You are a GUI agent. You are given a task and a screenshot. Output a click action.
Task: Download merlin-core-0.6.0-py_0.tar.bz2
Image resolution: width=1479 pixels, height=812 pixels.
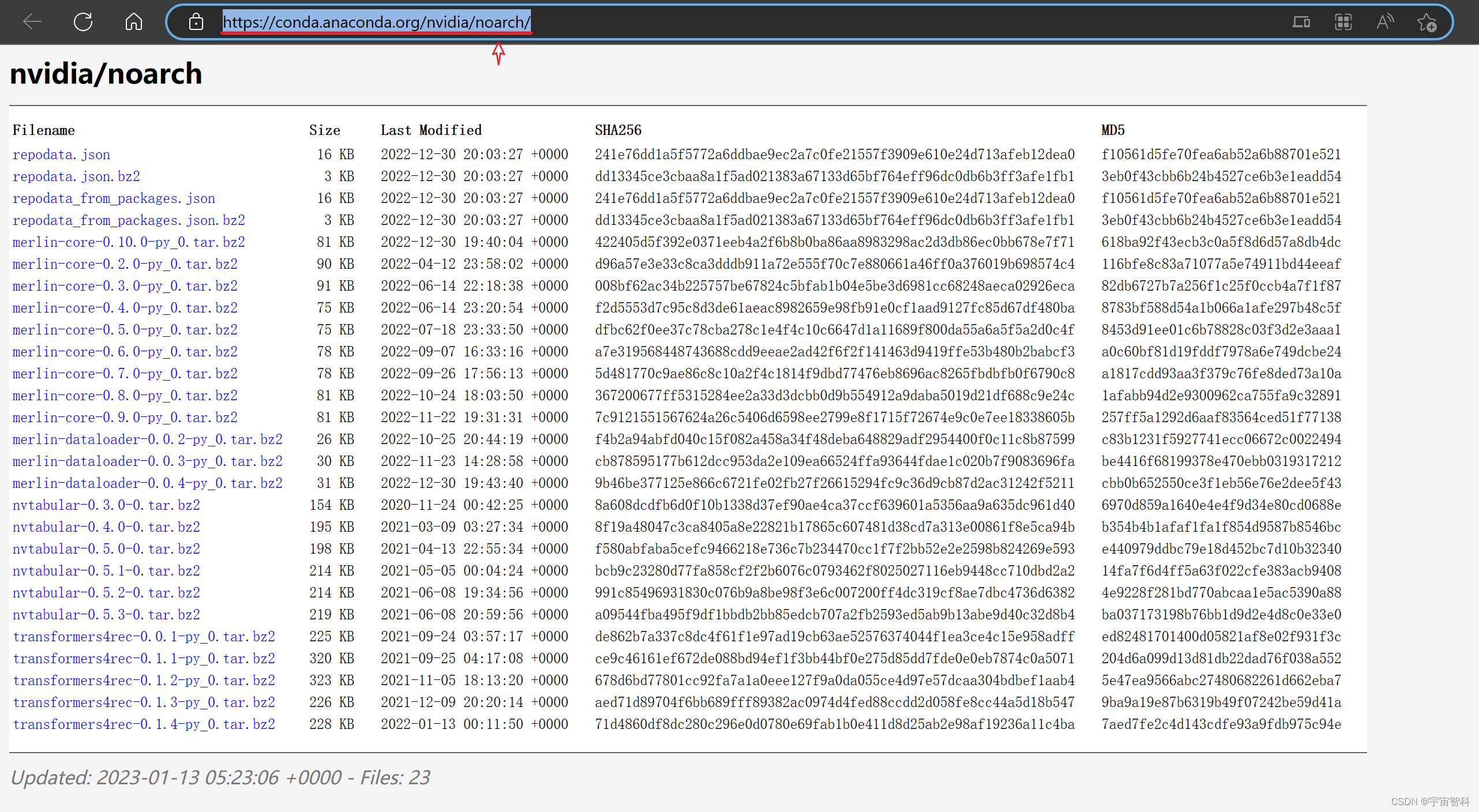125,352
